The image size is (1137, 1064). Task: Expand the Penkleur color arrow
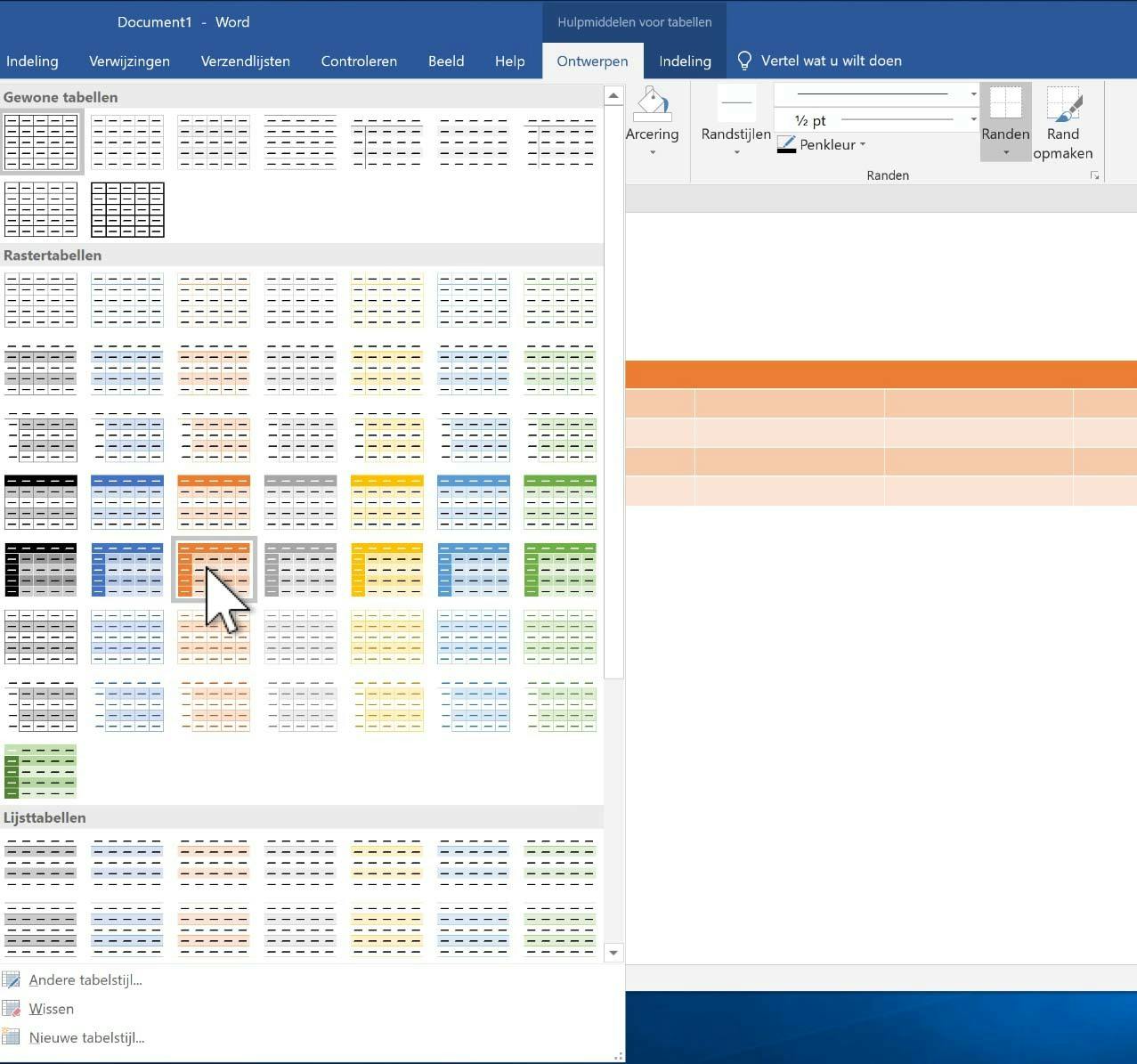(863, 144)
